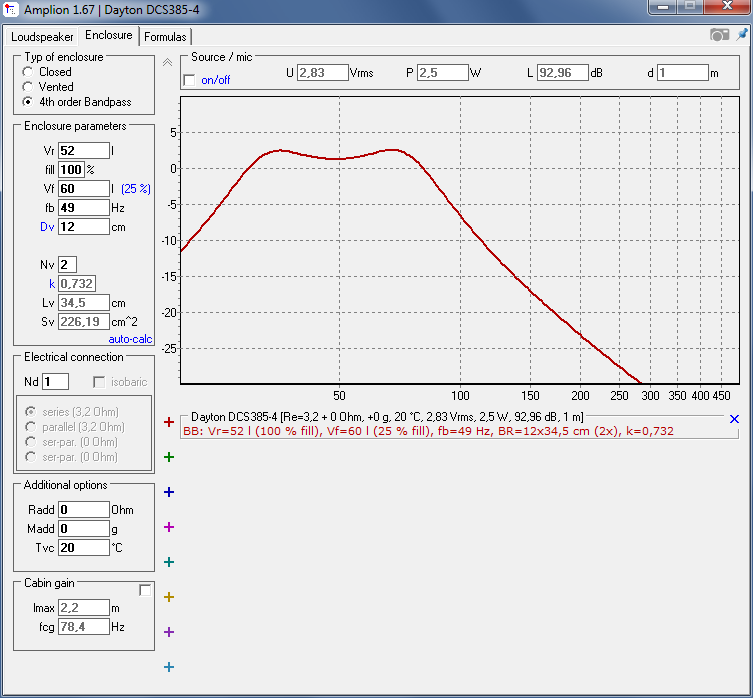Viewport: 753px width, 698px height.
Task: Switch to the Enclosure tab
Action: pyautogui.click(x=109, y=35)
